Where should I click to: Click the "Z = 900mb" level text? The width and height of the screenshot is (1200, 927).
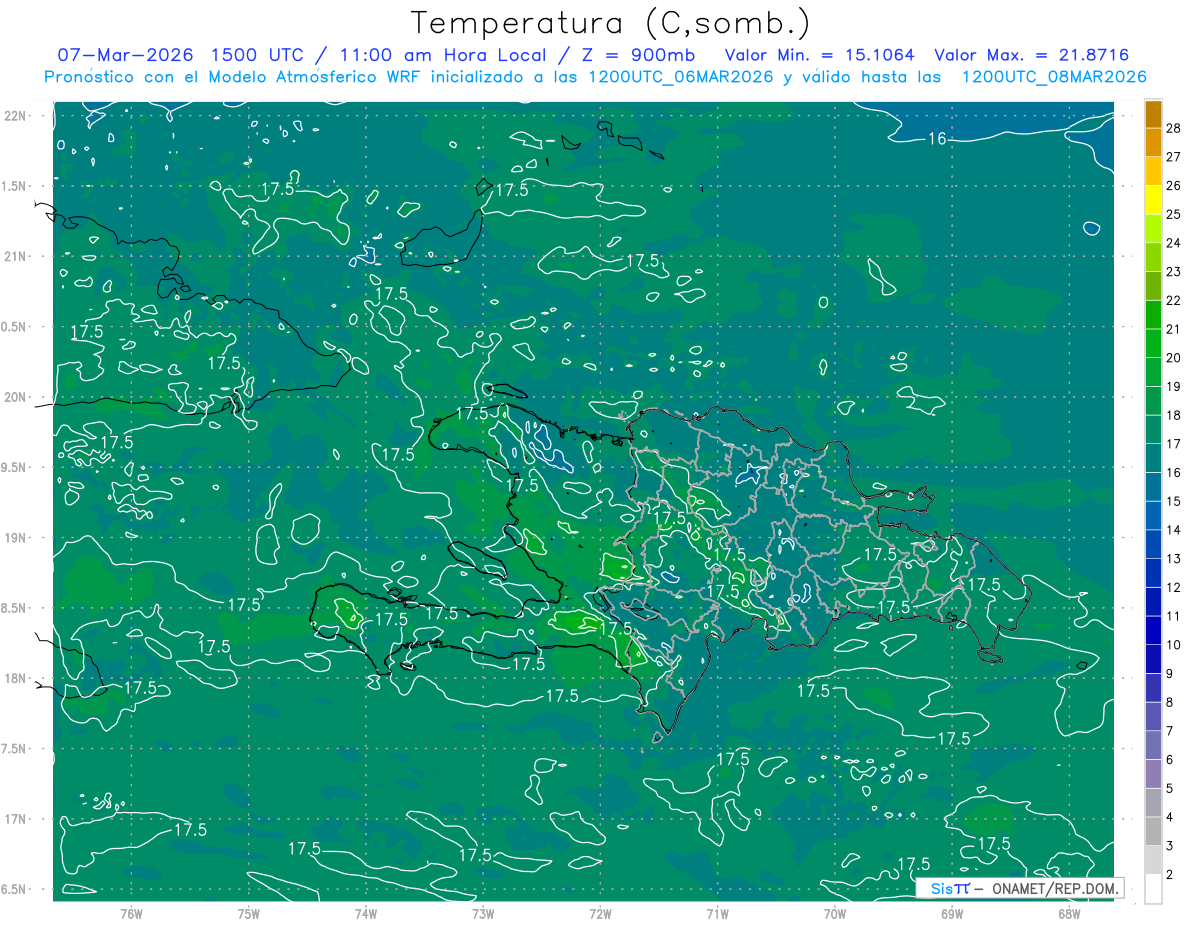click(x=636, y=55)
